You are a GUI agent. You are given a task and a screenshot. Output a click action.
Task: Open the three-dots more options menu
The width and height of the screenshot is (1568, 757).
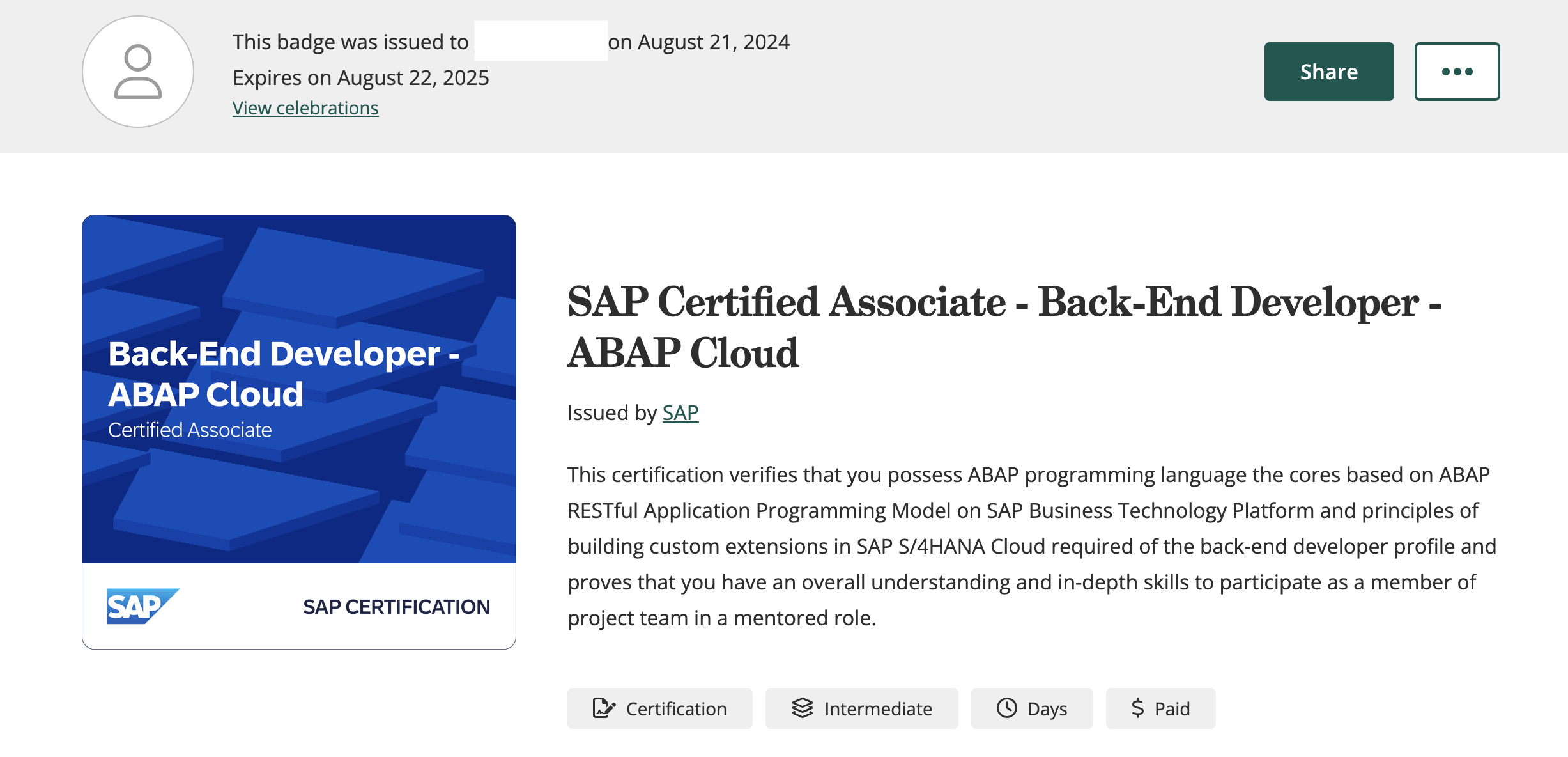click(1457, 72)
